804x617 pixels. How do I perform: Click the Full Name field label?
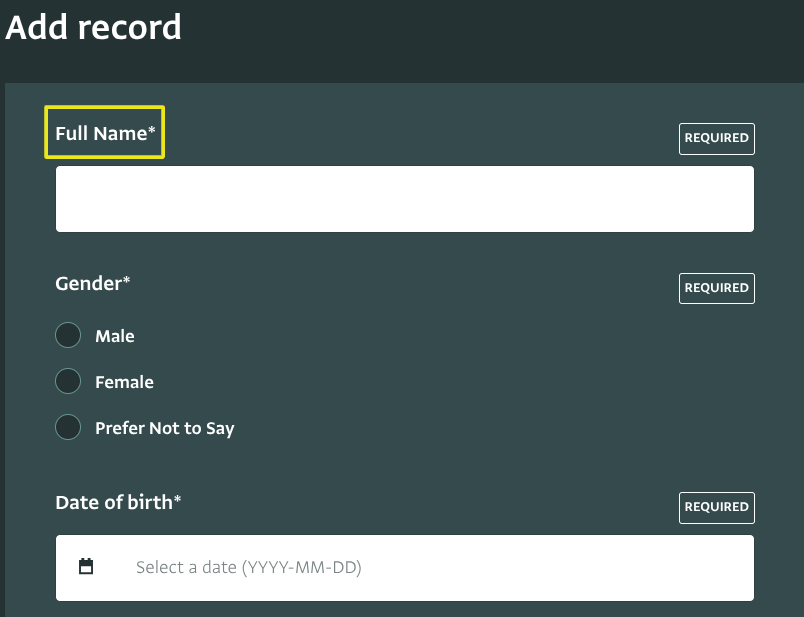[101, 133]
